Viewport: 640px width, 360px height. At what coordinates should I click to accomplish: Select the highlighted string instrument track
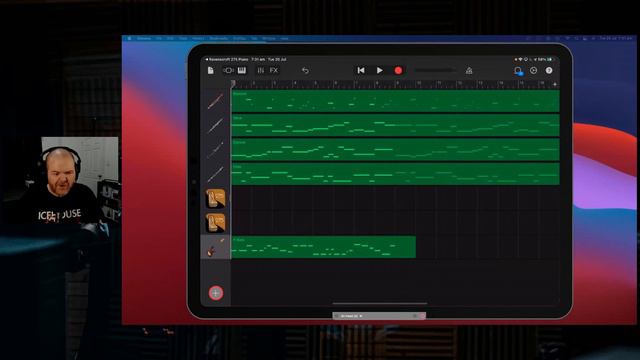point(216,247)
